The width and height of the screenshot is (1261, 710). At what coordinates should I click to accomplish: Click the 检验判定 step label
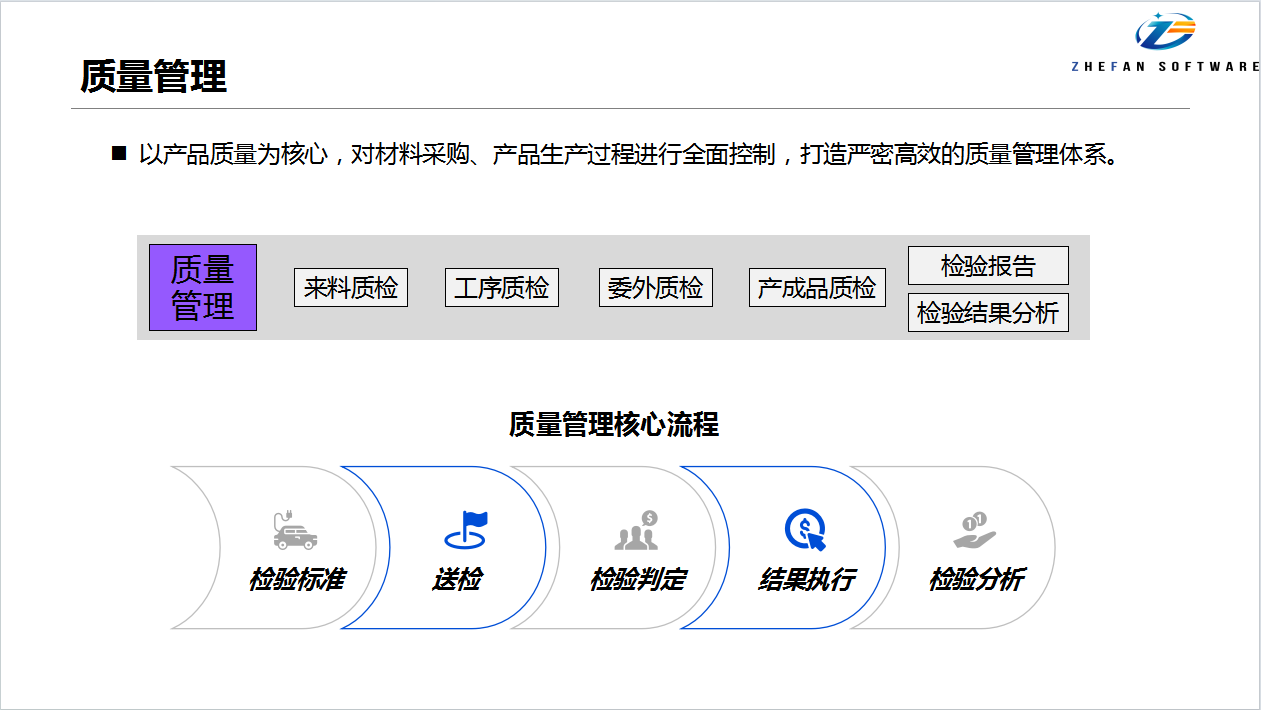click(637, 579)
